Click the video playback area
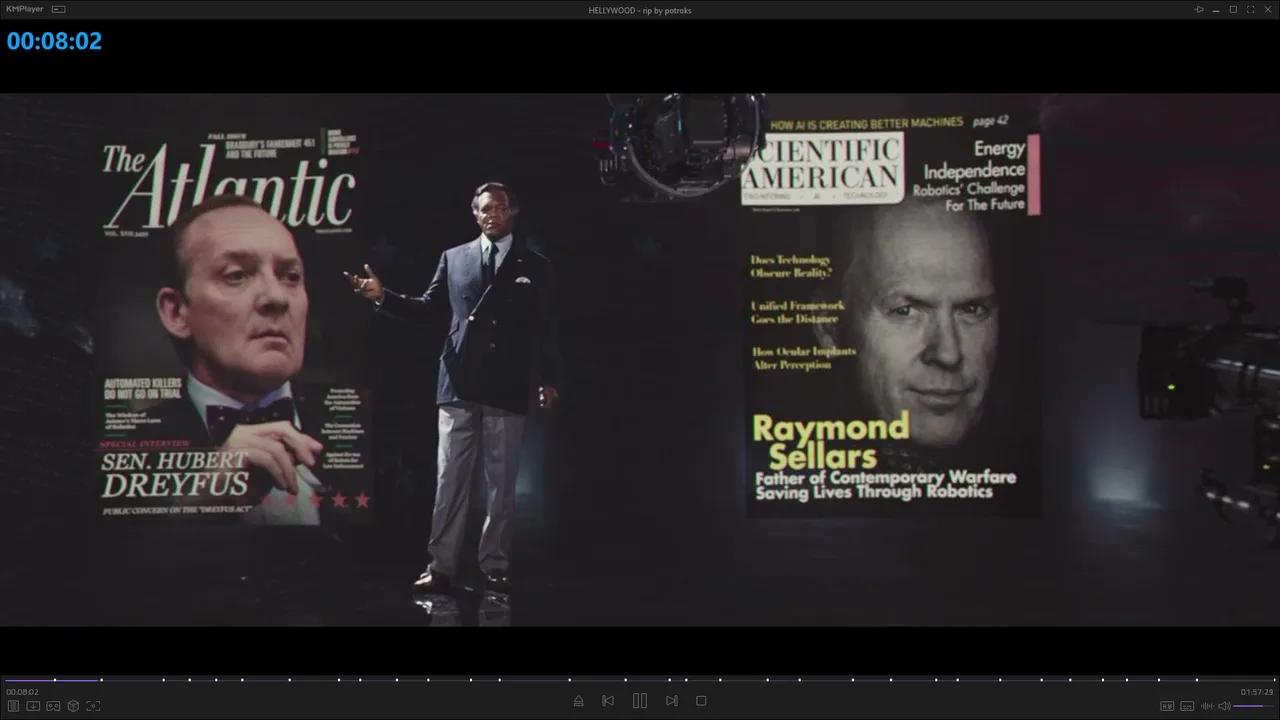 pyautogui.click(x=640, y=360)
